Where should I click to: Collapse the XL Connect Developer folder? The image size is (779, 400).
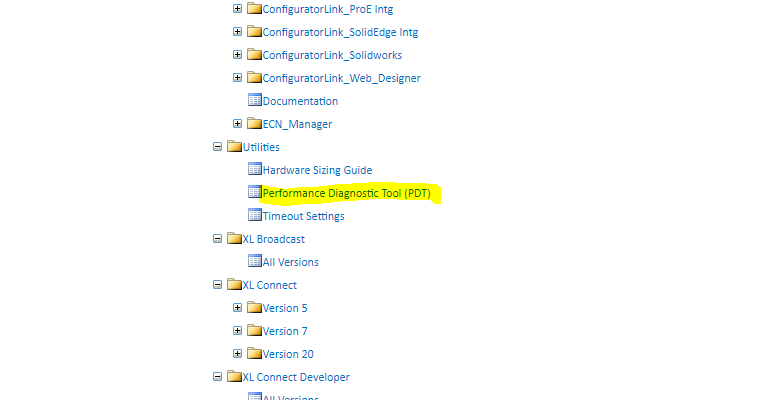218,377
